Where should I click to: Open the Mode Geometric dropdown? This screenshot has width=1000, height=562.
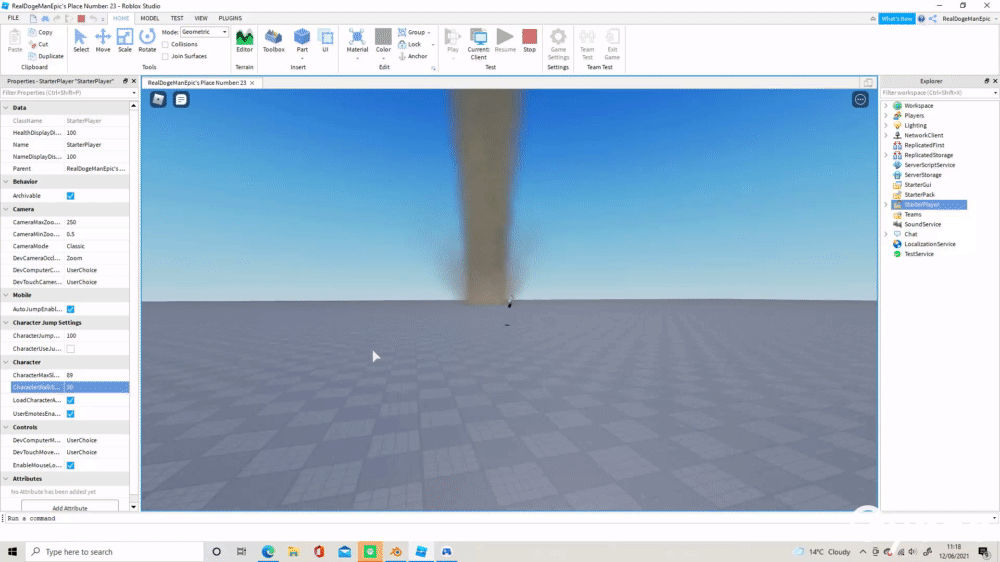(x=204, y=32)
